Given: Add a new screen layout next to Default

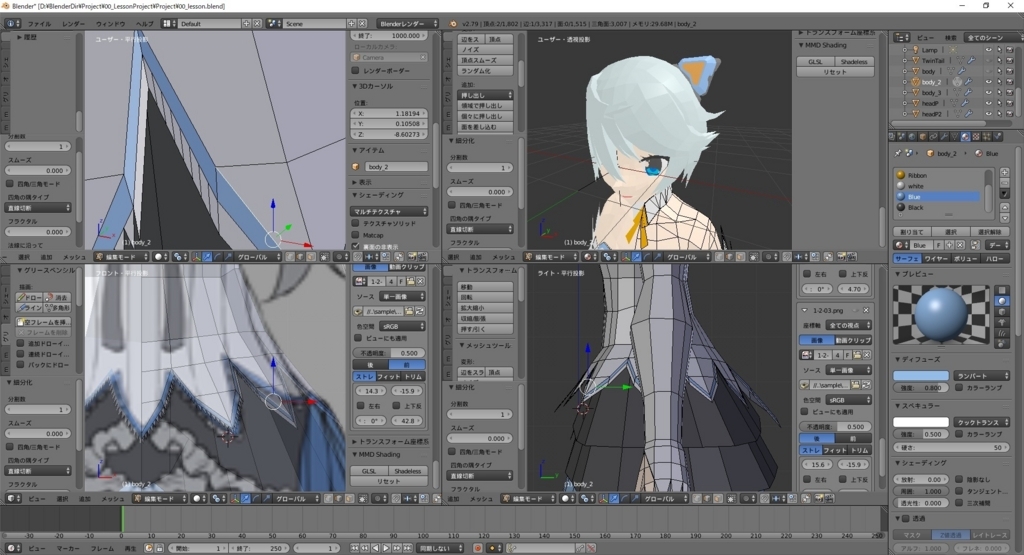Looking at the screenshot, I should pyautogui.click(x=246, y=24).
